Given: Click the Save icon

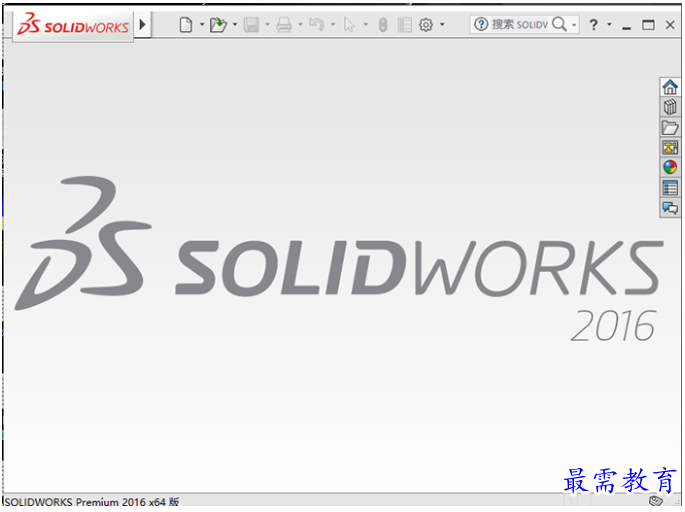Looking at the screenshot, I should 251,25.
